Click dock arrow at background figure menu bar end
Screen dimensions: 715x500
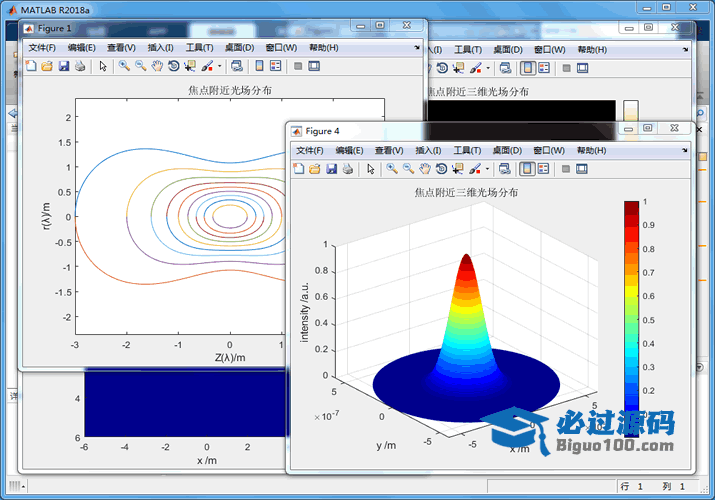coord(685,50)
